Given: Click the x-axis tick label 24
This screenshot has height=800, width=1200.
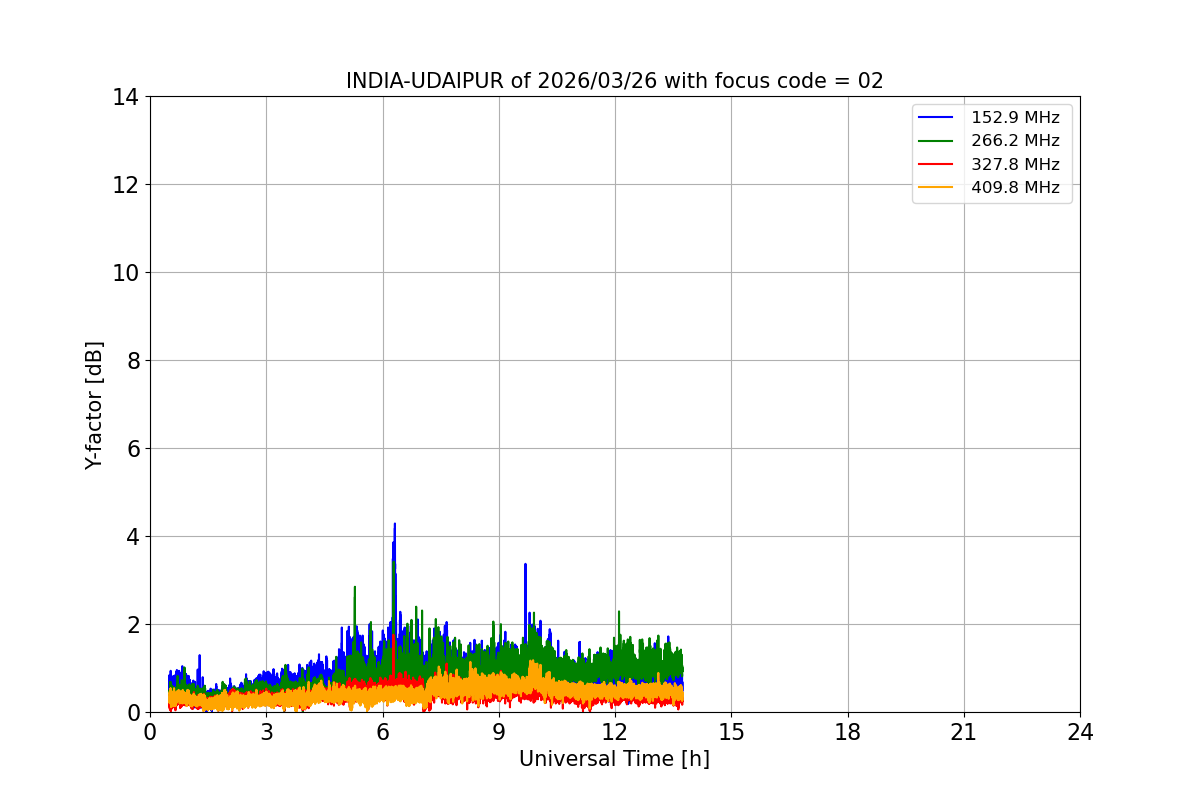Looking at the screenshot, I should coord(1080,732).
